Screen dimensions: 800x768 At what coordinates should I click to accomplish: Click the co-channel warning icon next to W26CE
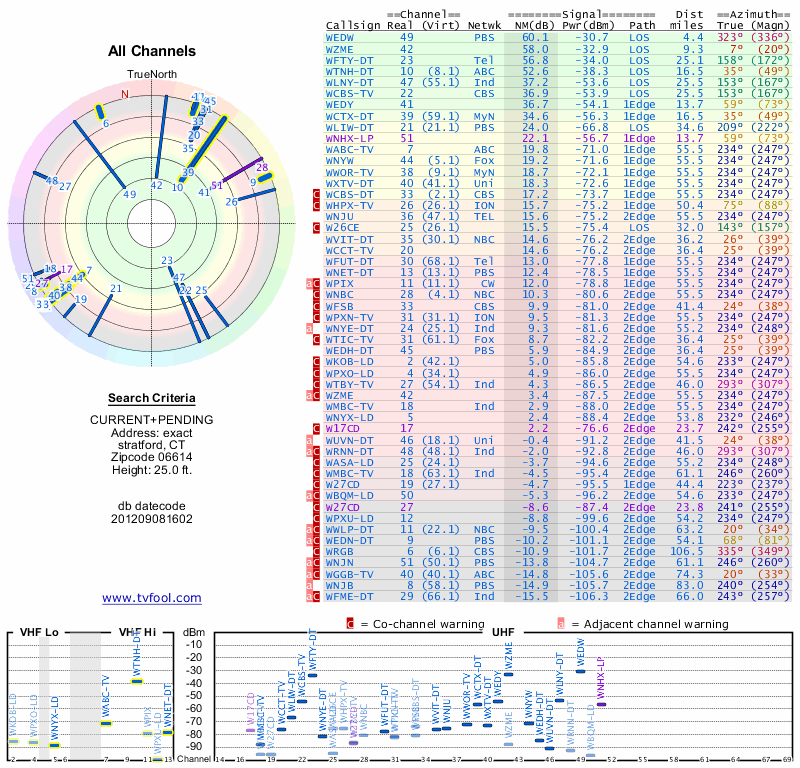click(316, 228)
